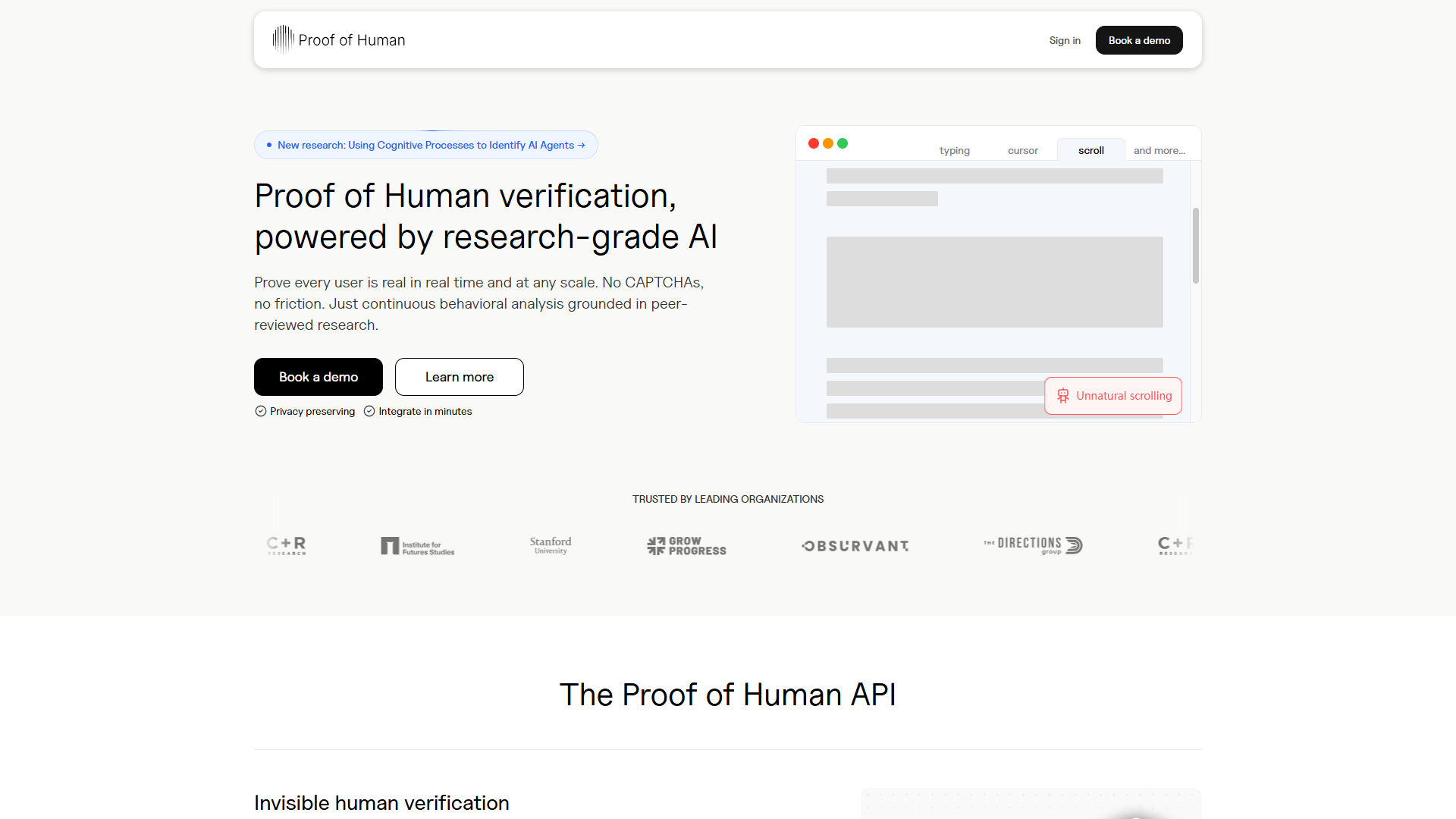Viewport: 1456px width, 819px height.
Task: Click the main hero headline text
Action: 485,217
